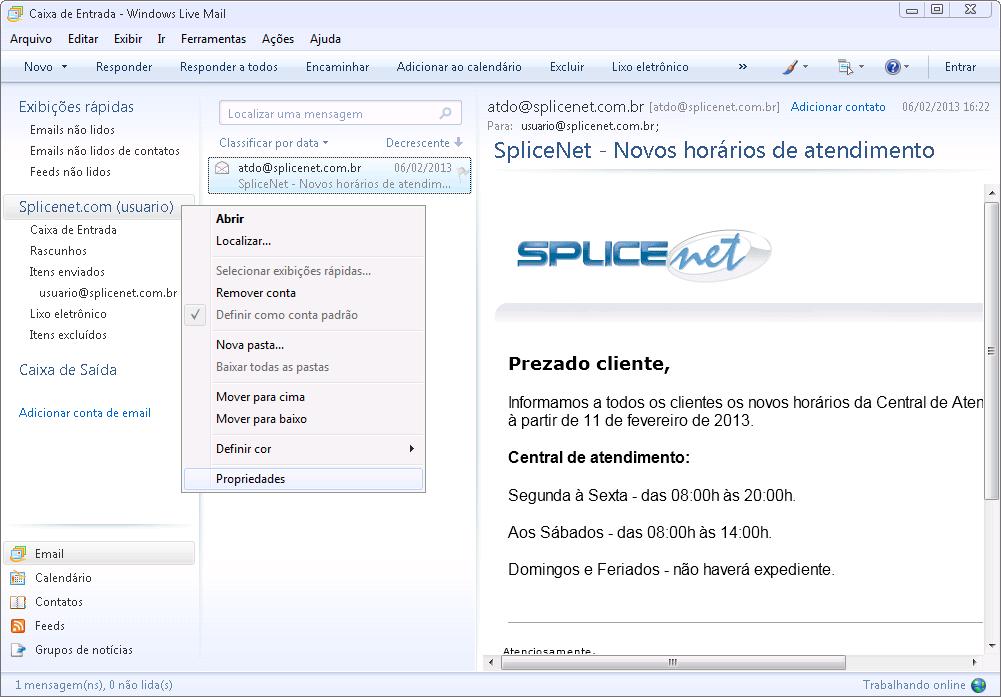Viewport: 1001px width, 697px height.
Task: Open the Ferramentas menu
Action: click(213, 39)
